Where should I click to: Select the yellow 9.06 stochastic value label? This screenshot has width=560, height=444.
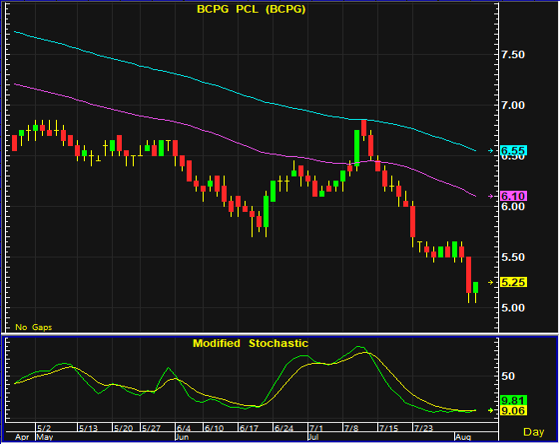click(x=513, y=411)
